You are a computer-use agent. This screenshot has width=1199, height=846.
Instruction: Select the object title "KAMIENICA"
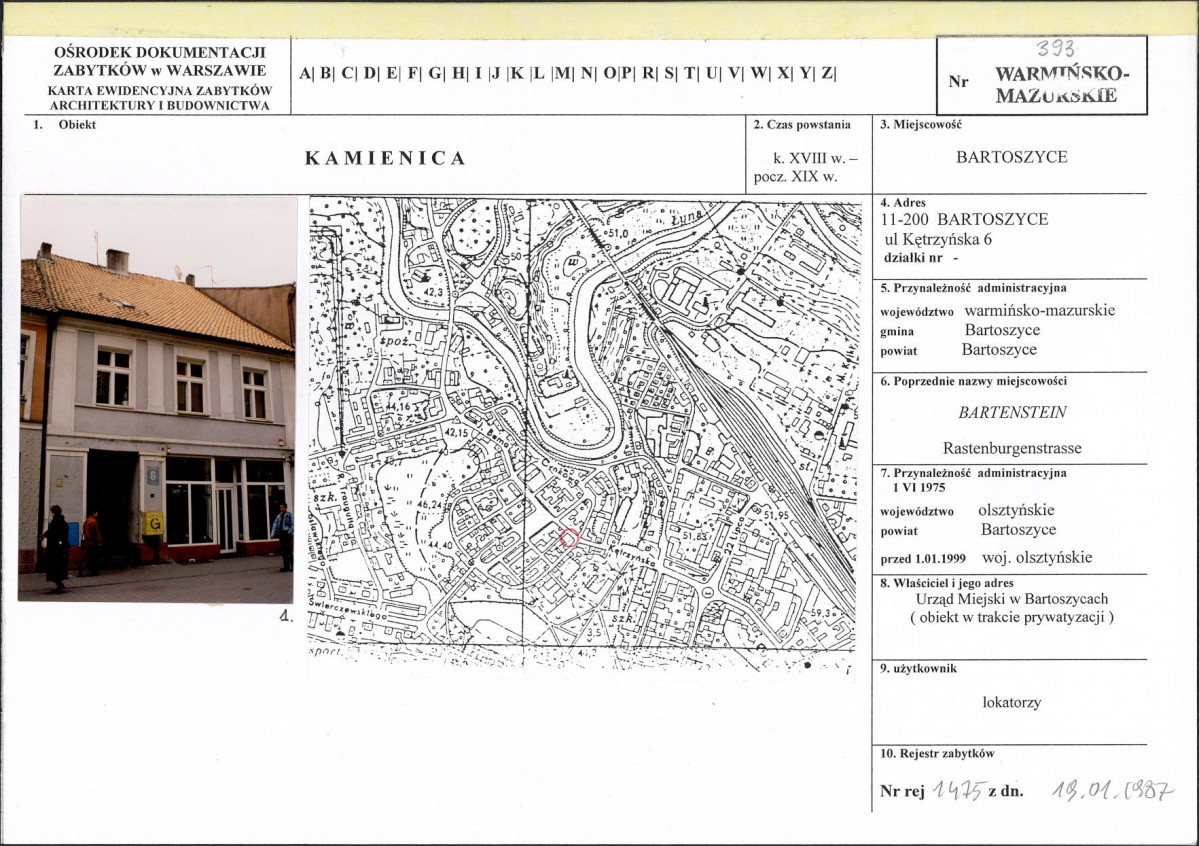(385, 158)
